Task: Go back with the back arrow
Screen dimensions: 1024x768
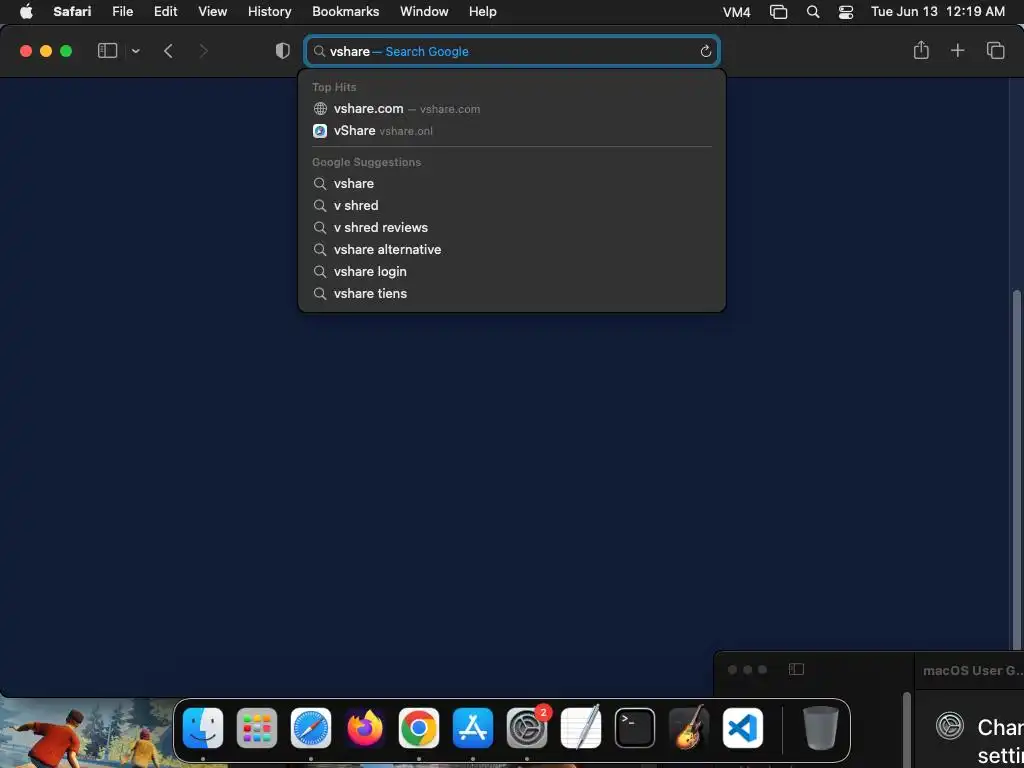Action: (x=168, y=51)
